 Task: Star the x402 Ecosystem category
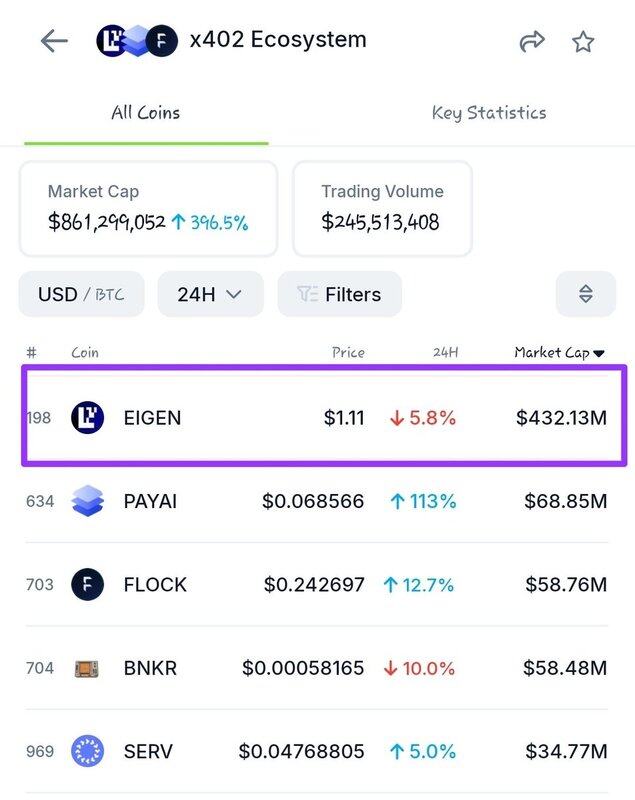[x=583, y=41]
